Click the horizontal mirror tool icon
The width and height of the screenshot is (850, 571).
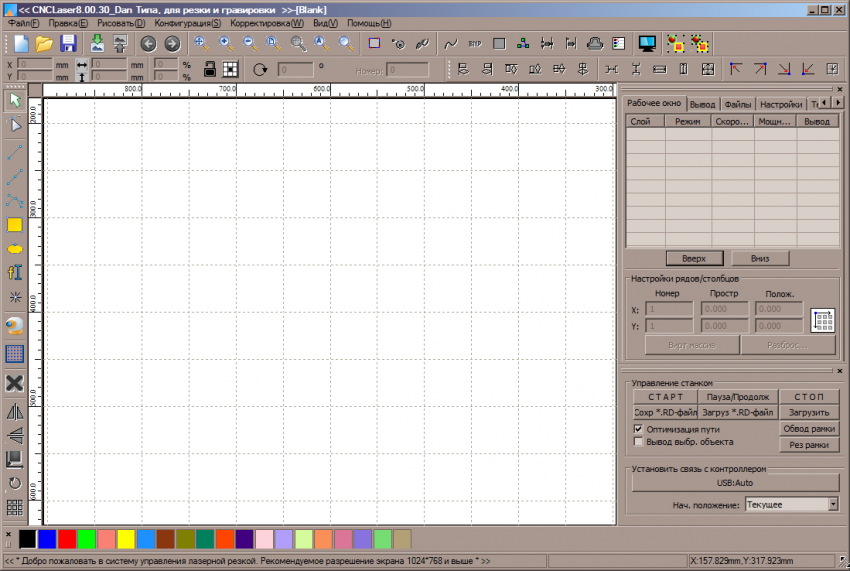point(15,412)
